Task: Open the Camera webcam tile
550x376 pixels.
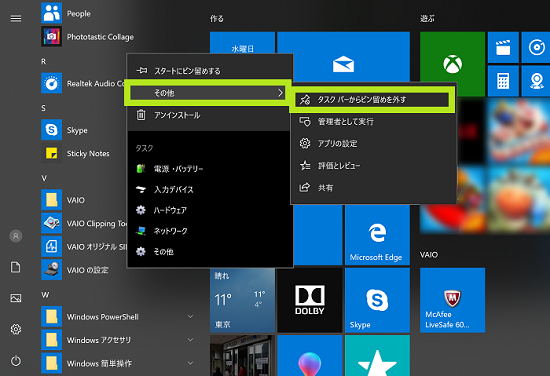Action: click(x=536, y=81)
